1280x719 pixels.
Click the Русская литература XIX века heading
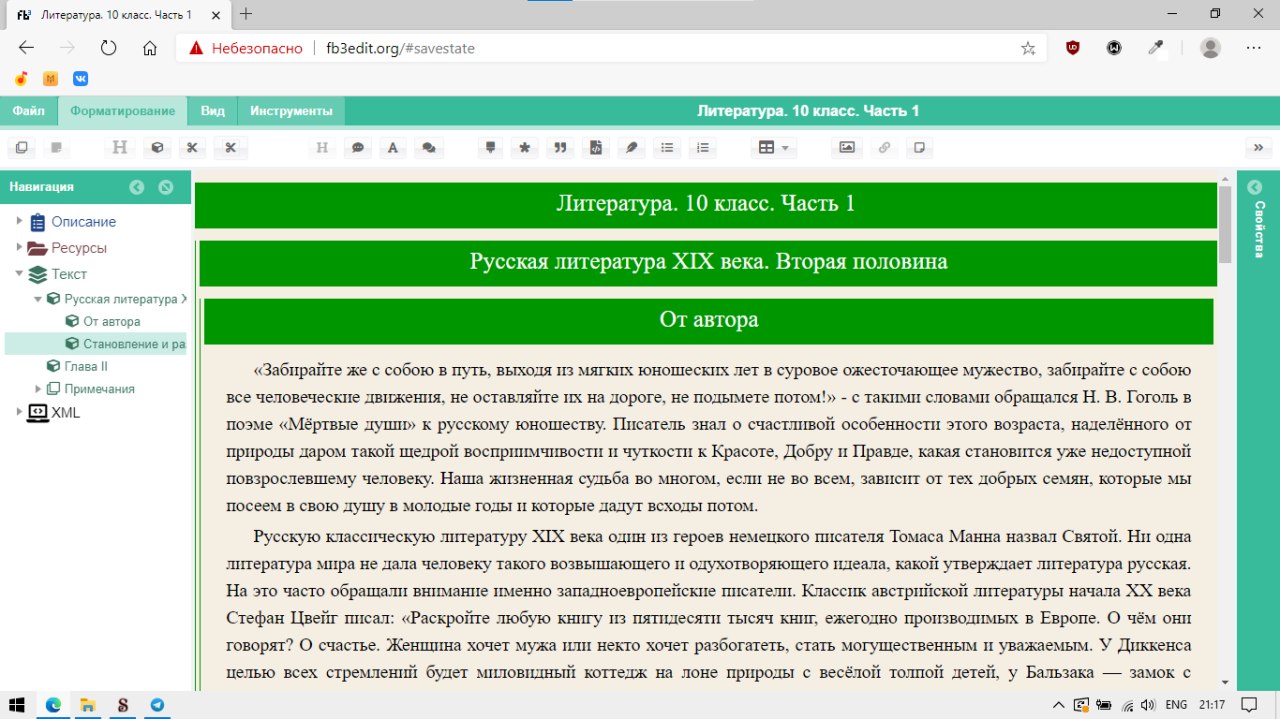[x=708, y=262]
